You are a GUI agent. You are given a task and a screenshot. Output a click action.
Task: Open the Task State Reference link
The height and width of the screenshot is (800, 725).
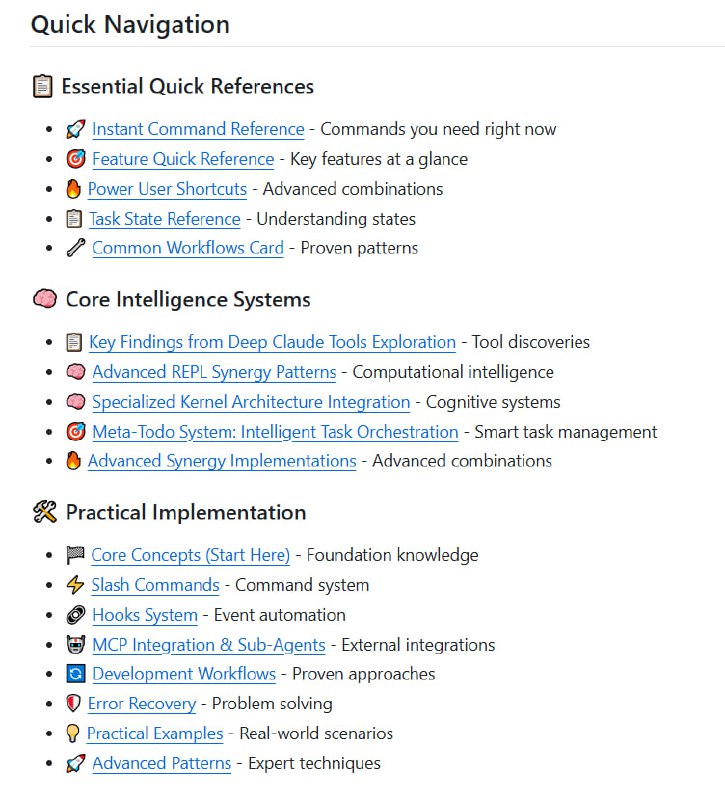(x=165, y=219)
